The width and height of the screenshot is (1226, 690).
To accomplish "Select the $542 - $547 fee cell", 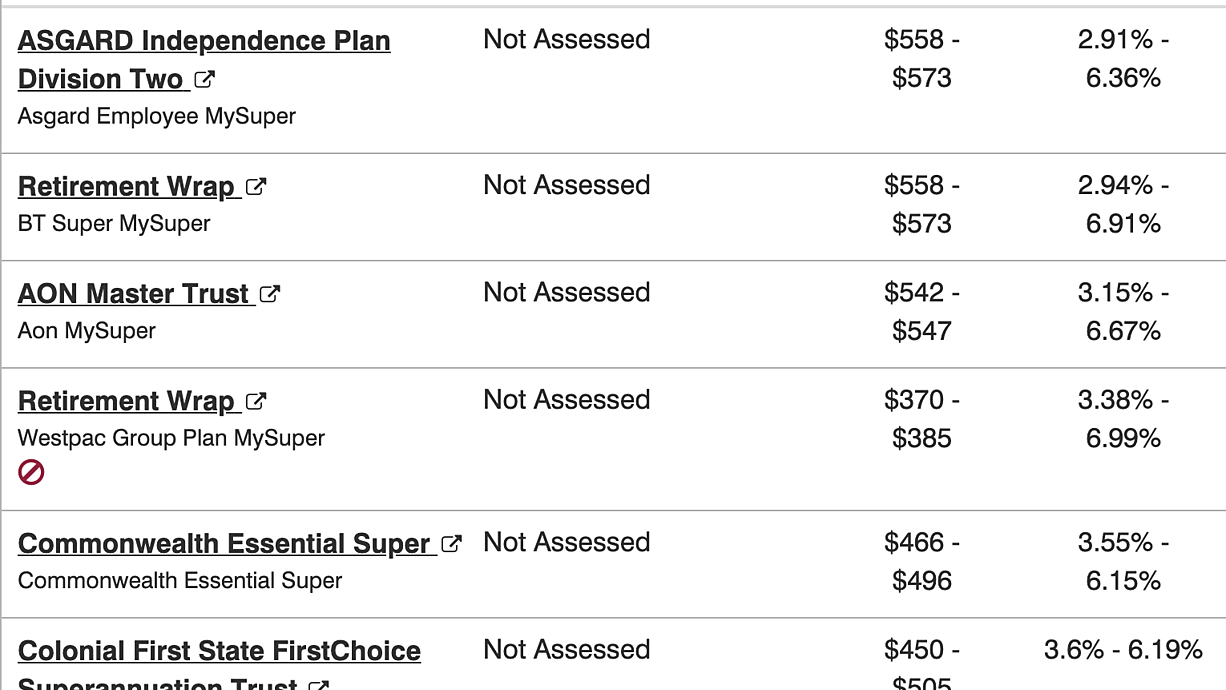I will tap(922, 311).
